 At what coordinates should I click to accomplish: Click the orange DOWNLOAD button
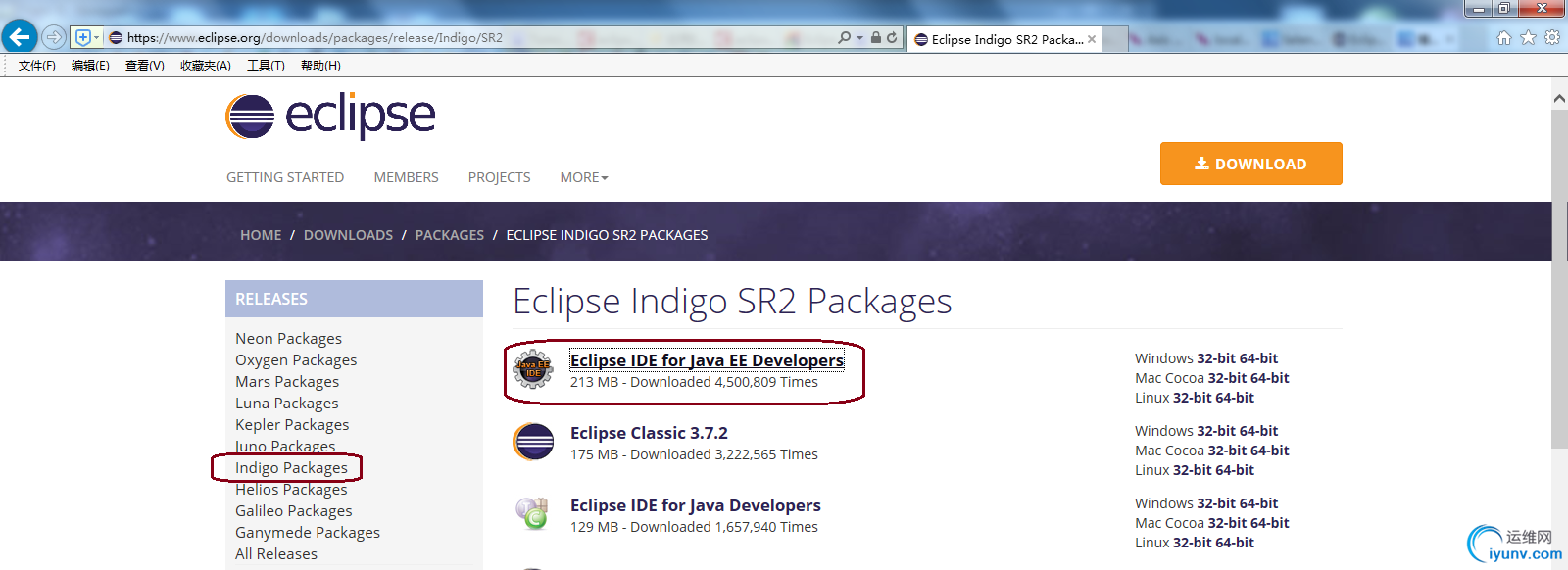1250,164
